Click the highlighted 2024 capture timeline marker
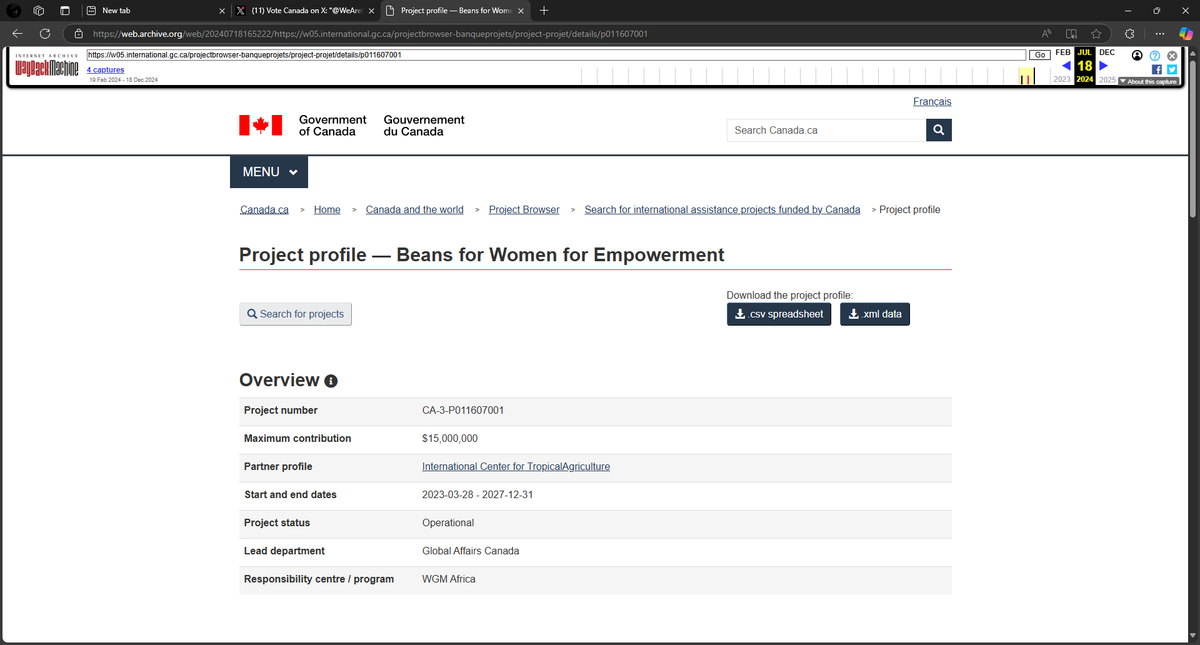Image resolution: width=1200 pixels, height=645 pixels. 1026,76
